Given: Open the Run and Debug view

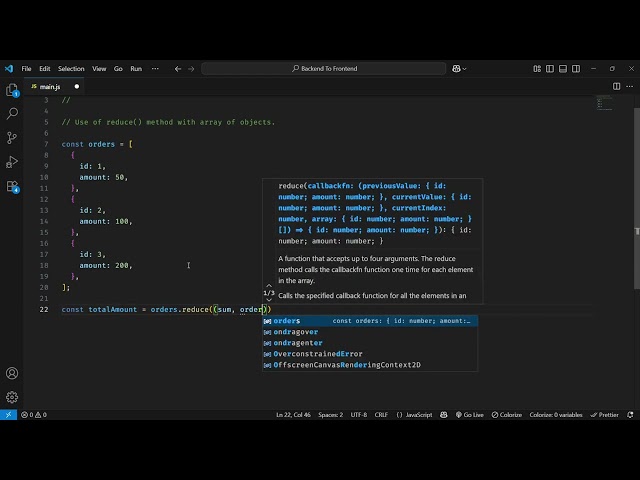Looking at the screenshot, I should tap(12, 162).
